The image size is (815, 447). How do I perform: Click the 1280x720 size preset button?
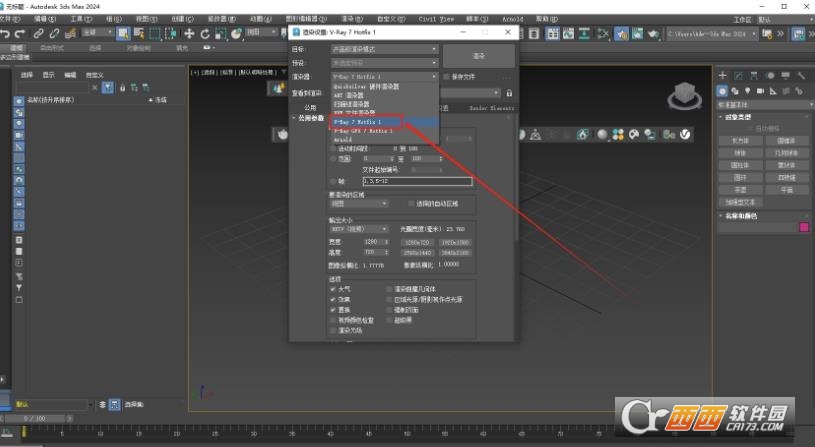tap(417, 242)
